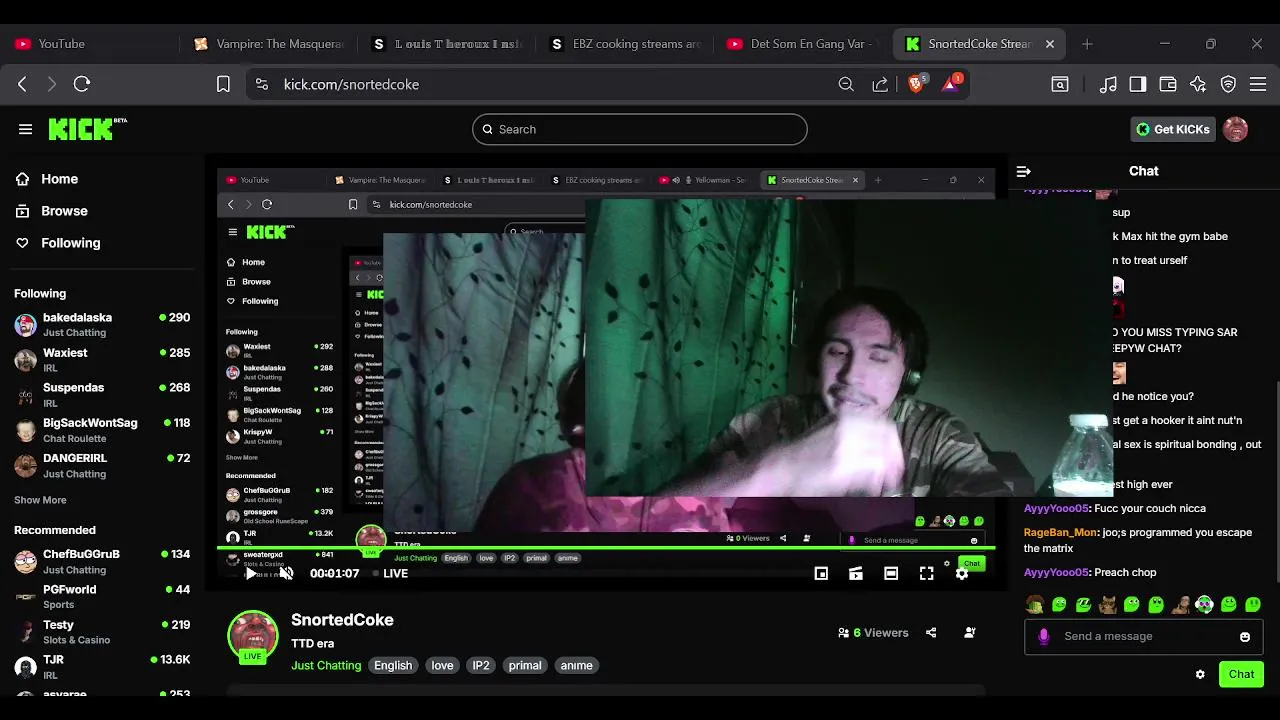Viewport: 1280px width, 720px height.
Task: Switch to the EBZ cooking streams tab
Action: point(628,44)
